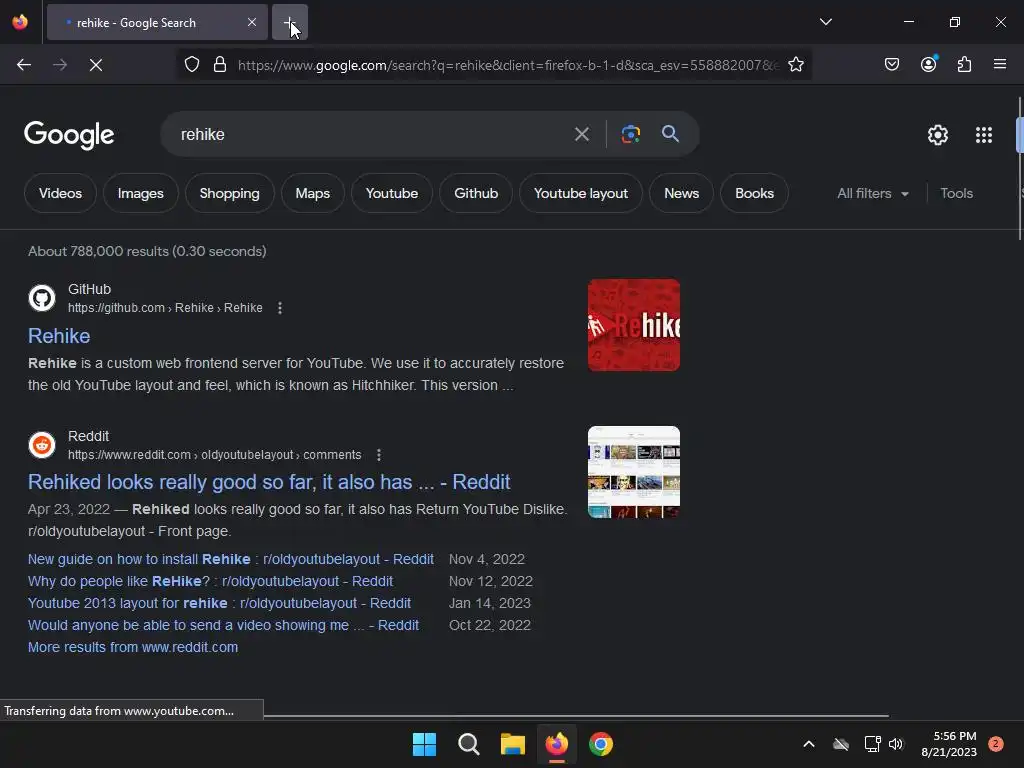This screenshot has height=768, width=1024.
Task: Save page to Pocket
Action: point(891,65)
